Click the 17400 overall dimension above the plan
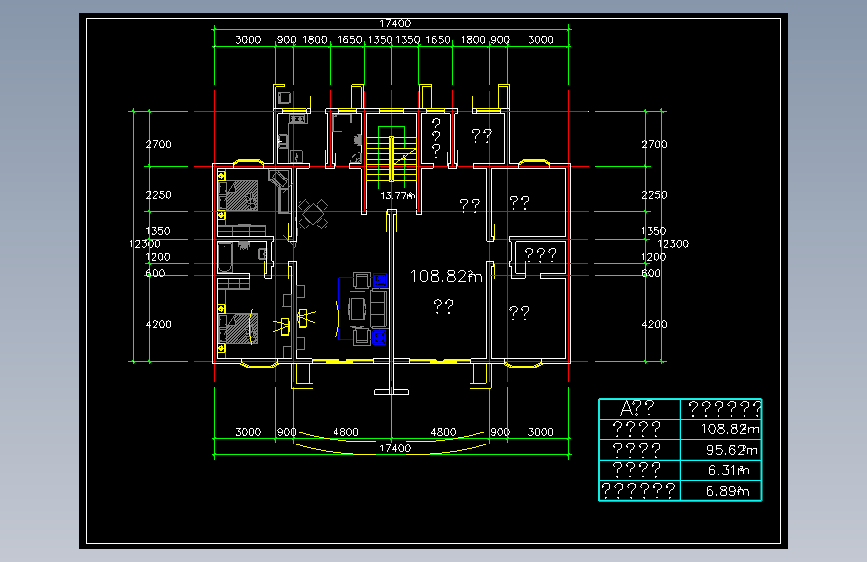867x562 pixels. click(x=395, y=23)
